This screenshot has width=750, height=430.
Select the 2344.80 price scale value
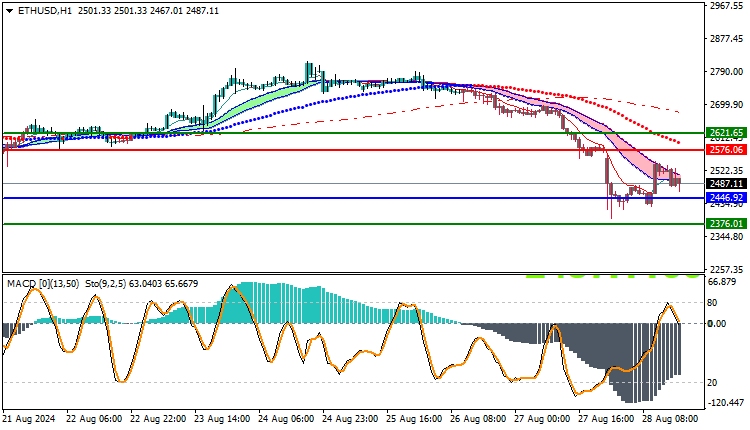click(x=727, y=237)
